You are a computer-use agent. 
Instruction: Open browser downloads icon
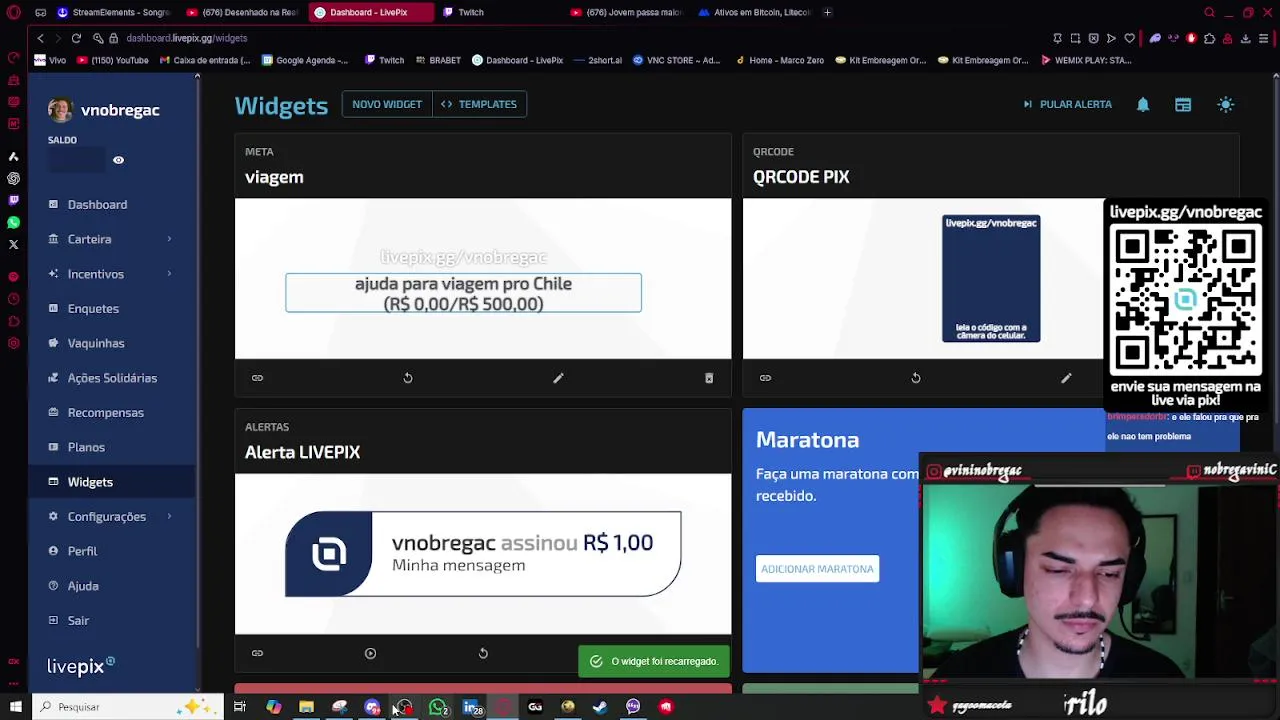tap(1245, 38)
